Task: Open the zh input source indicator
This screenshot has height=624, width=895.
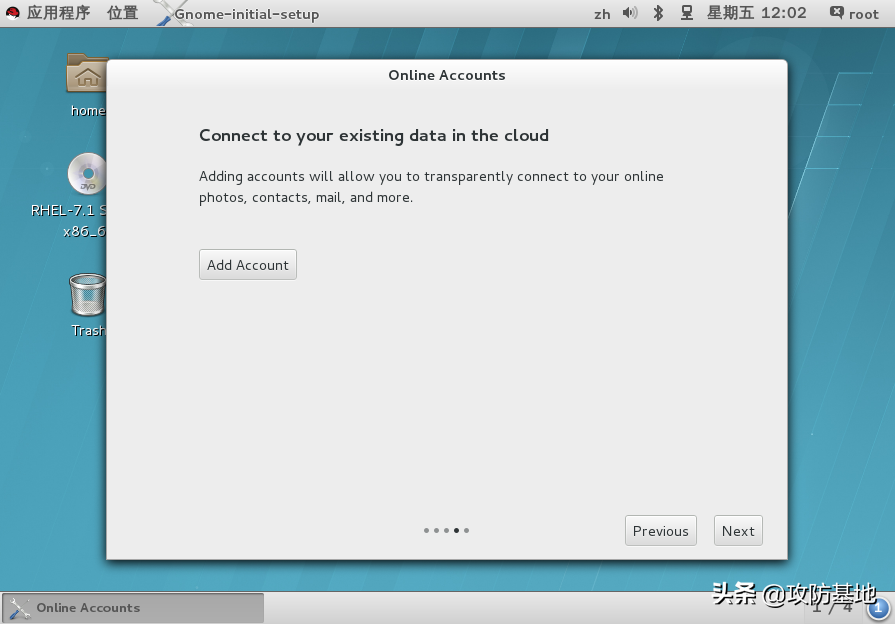Action: click(602, 14)
